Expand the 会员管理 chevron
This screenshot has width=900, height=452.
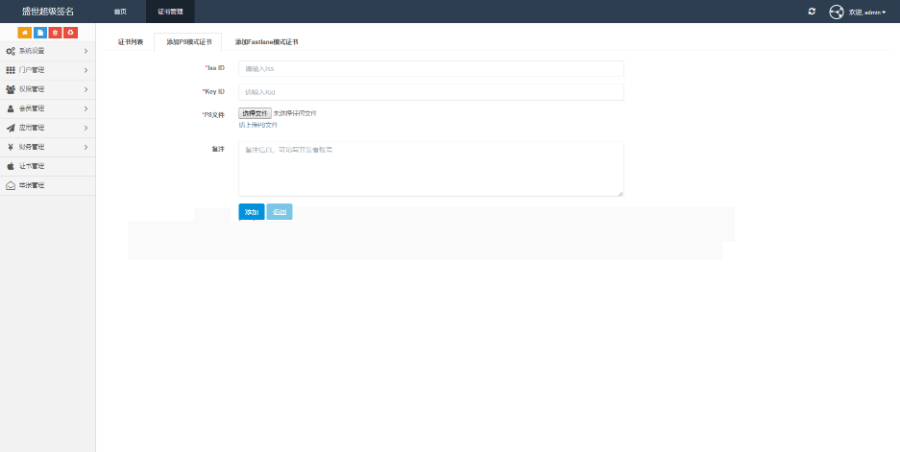point(86,109)
